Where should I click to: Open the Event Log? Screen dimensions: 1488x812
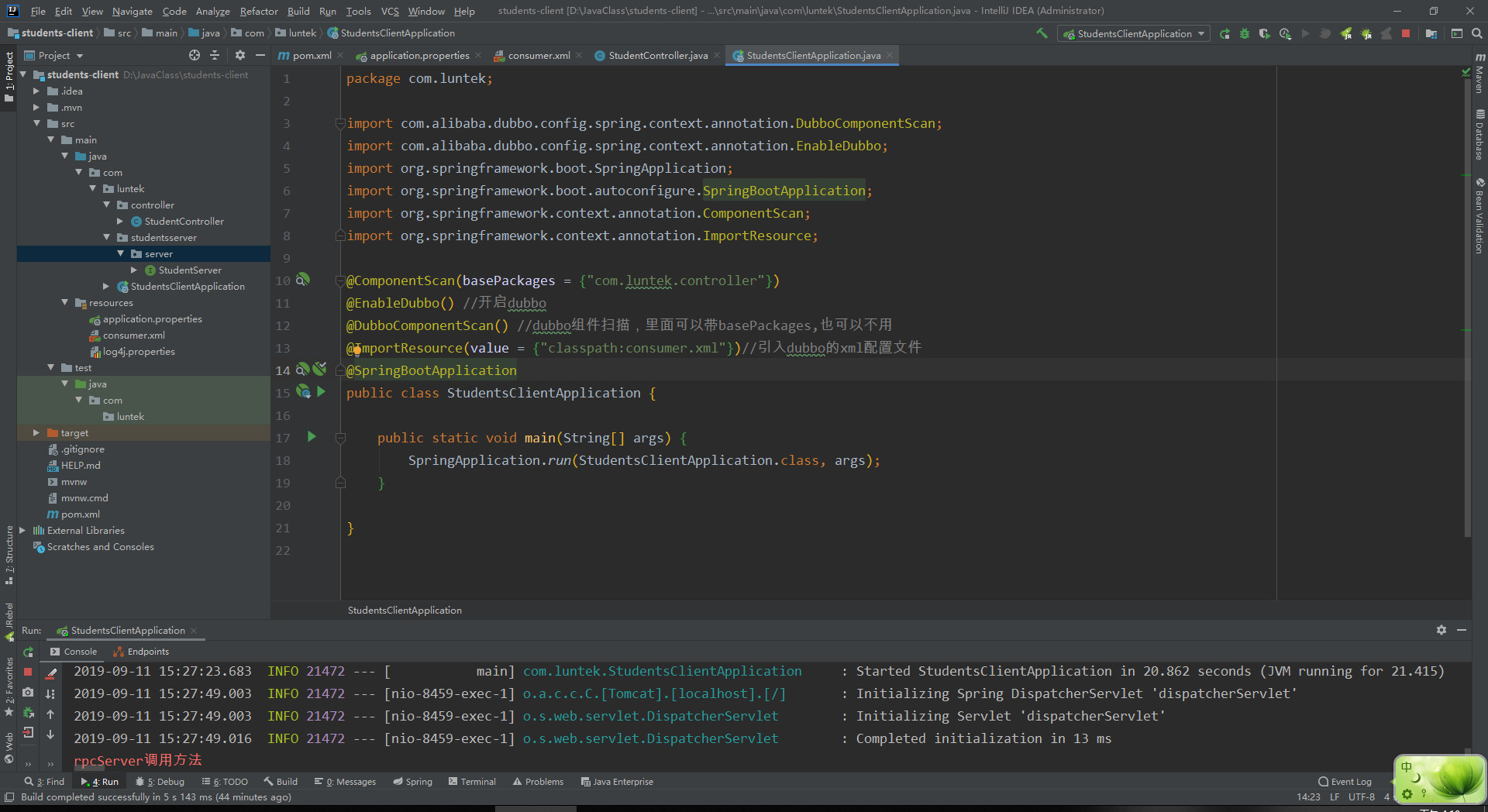pyautogui.click(x=1345, y=781)
